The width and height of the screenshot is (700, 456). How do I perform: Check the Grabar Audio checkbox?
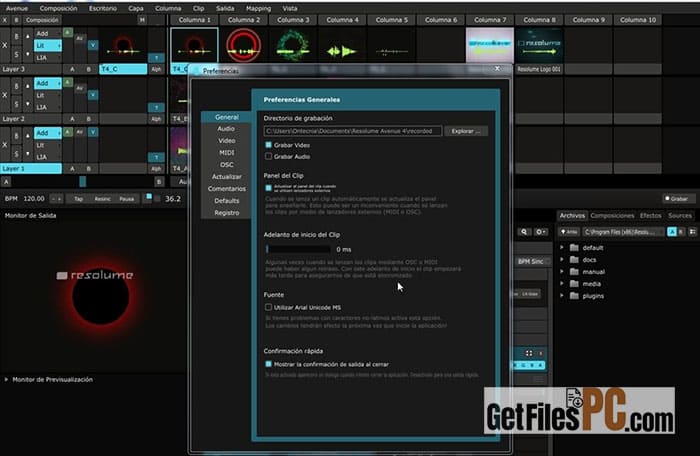pyautogui.click(x=268, y=156)
